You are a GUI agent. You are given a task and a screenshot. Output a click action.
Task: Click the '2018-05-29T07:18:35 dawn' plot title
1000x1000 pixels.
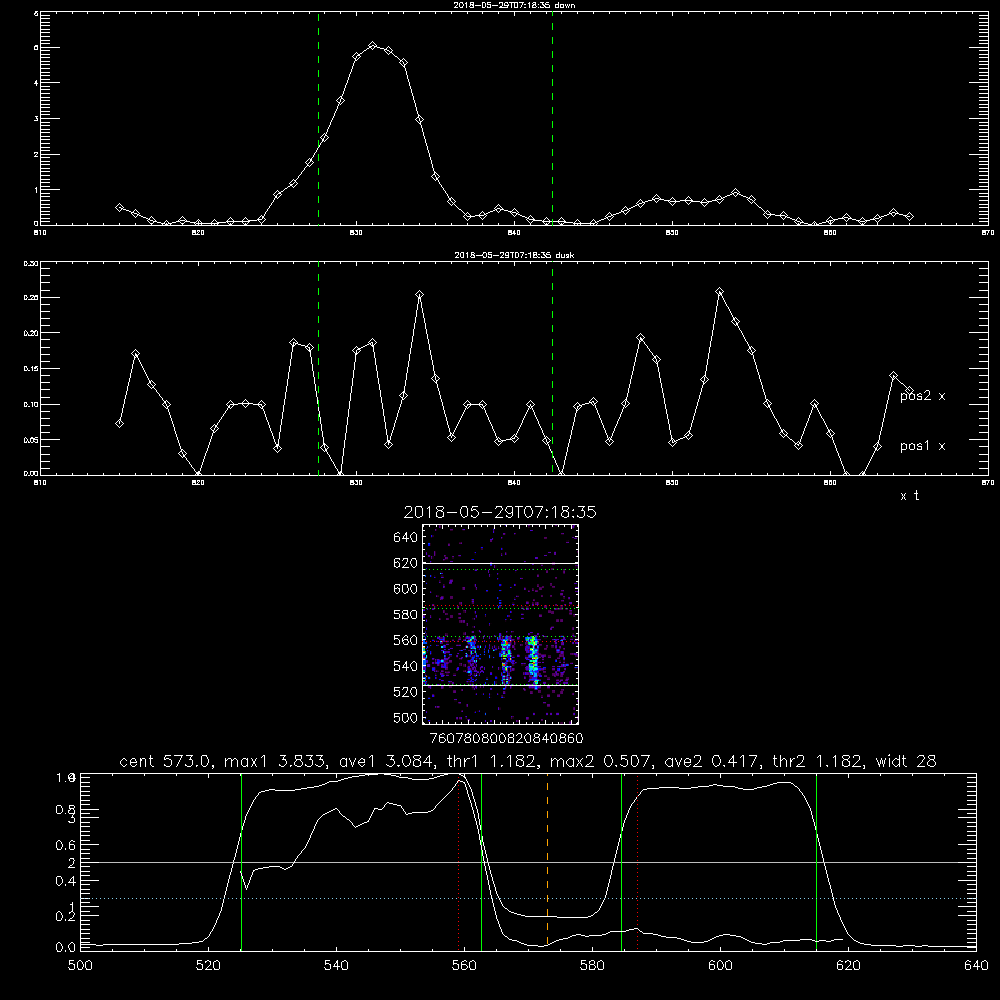click(x=514, y=5)
